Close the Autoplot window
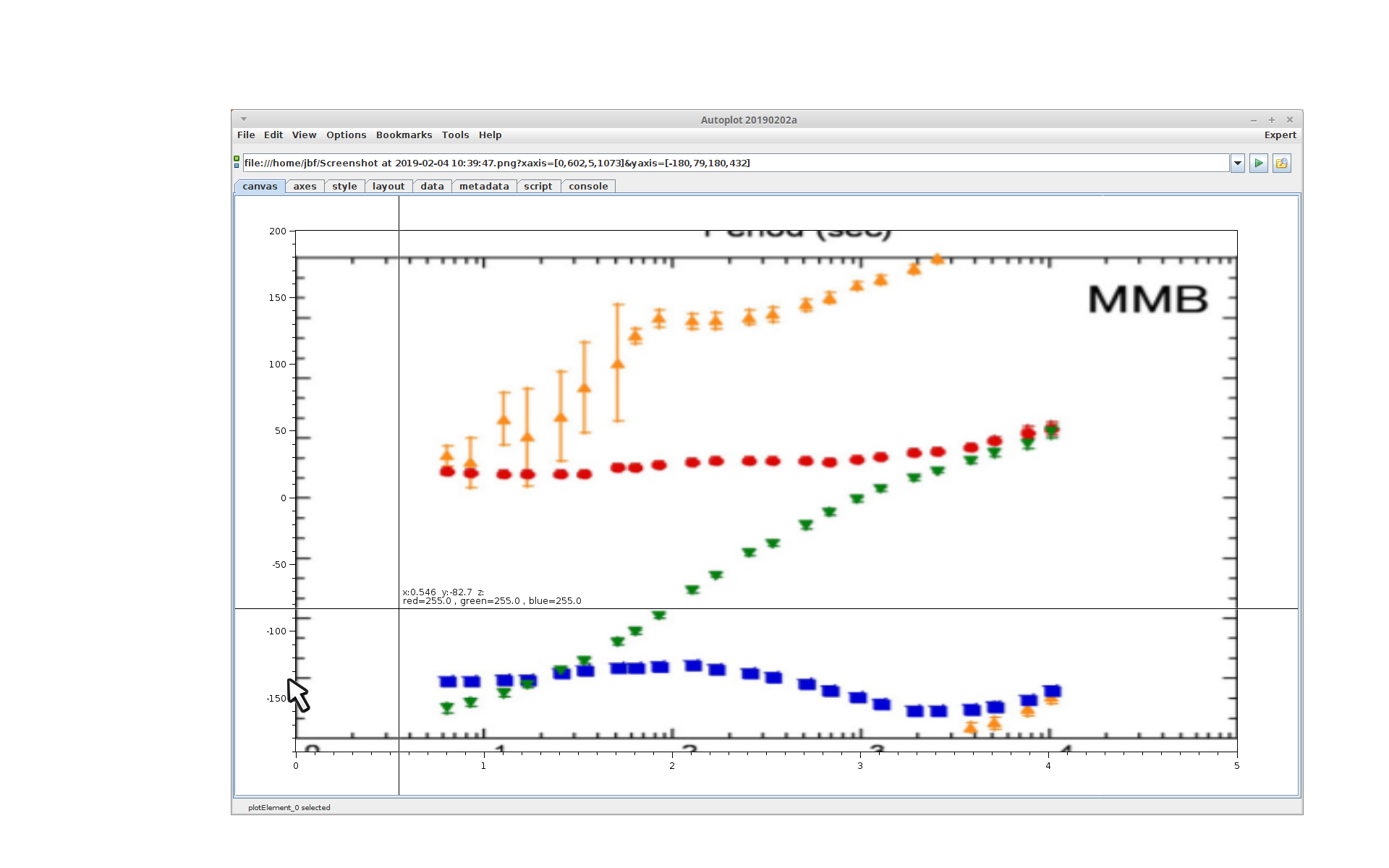The image size is (1389, 868). [1289, 120]
